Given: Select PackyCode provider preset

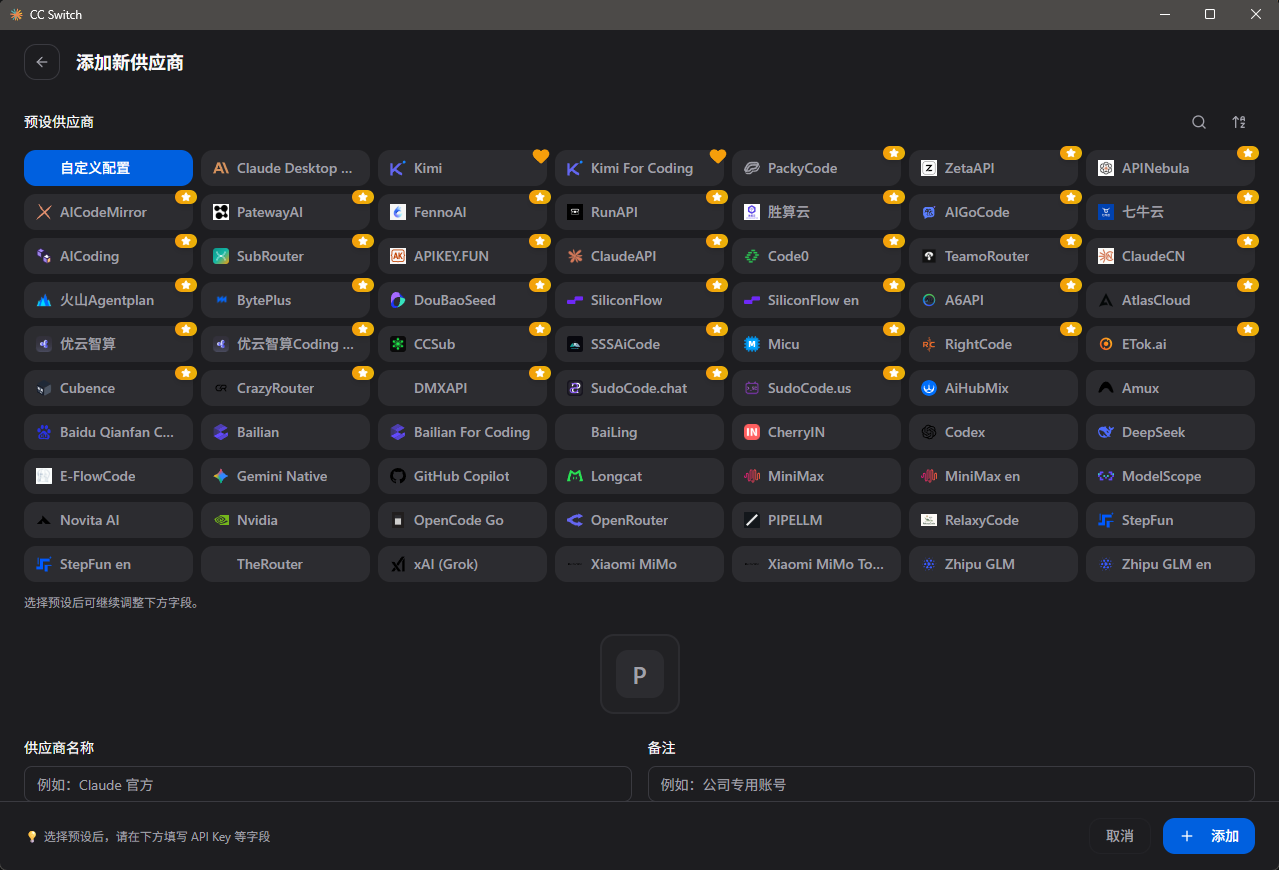Looking at the screenshot, I should click(x=816, y=168).
